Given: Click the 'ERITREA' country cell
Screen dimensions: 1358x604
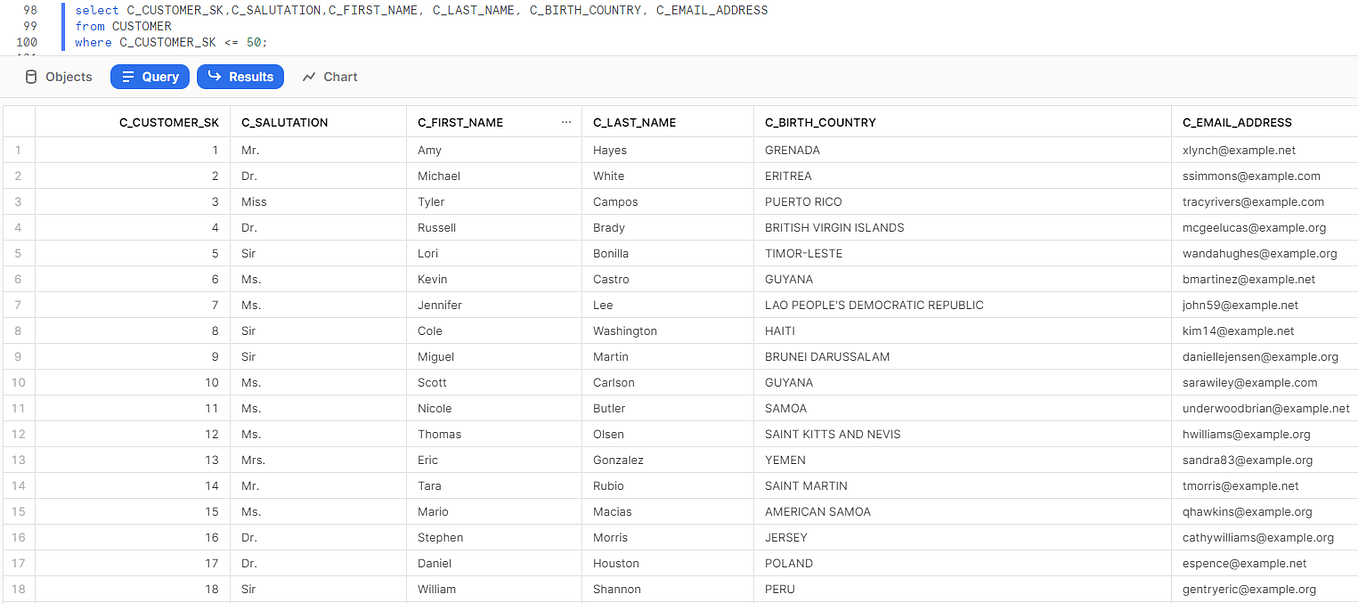Looking at the screenshot, I should click(x=788, y=176).
